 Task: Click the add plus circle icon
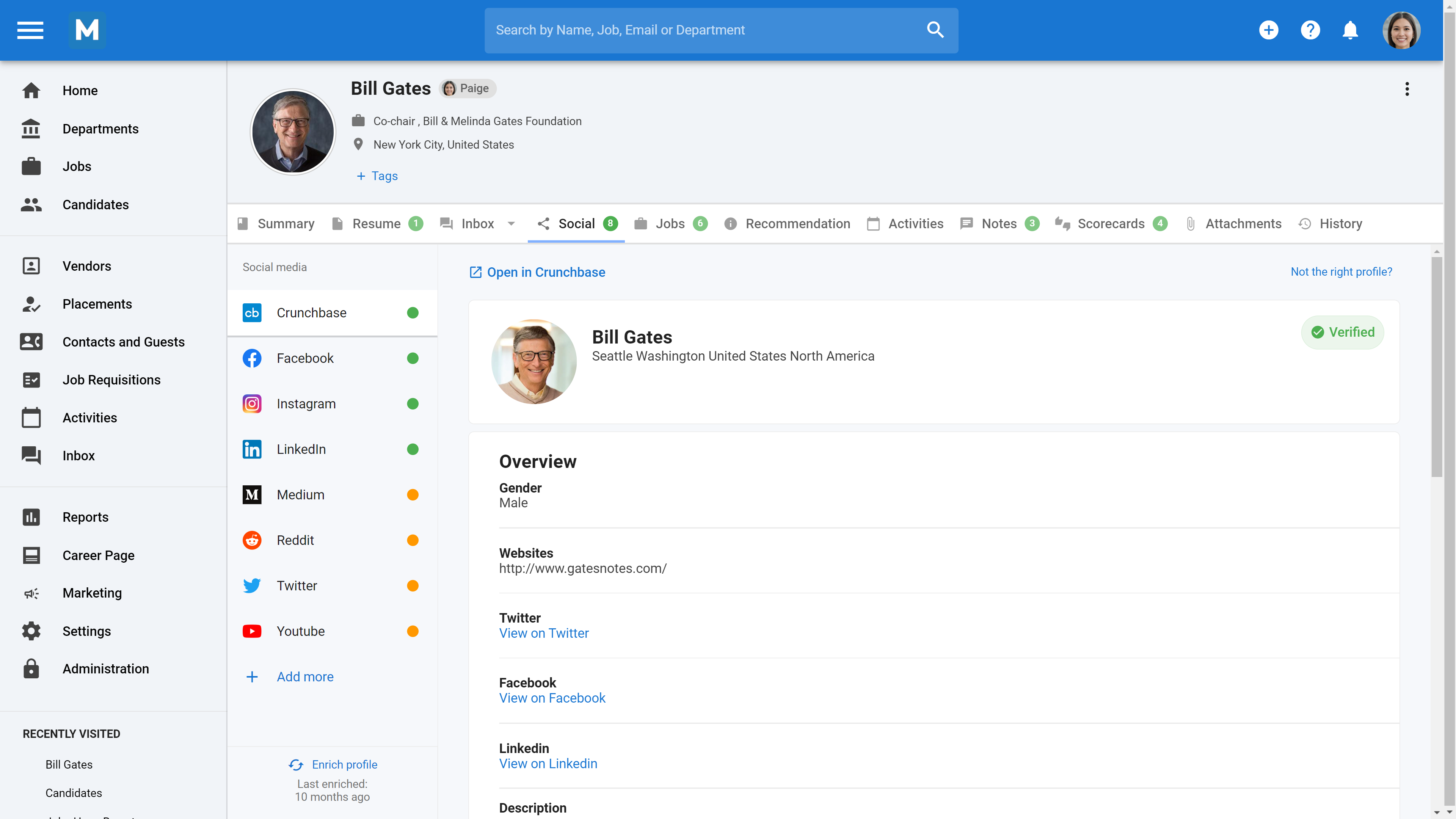[1268, 30]
